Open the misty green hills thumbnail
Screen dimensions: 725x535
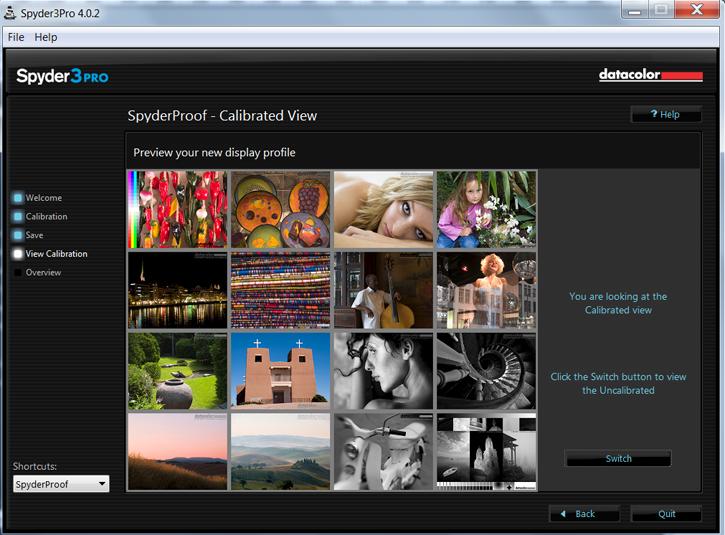281,452
